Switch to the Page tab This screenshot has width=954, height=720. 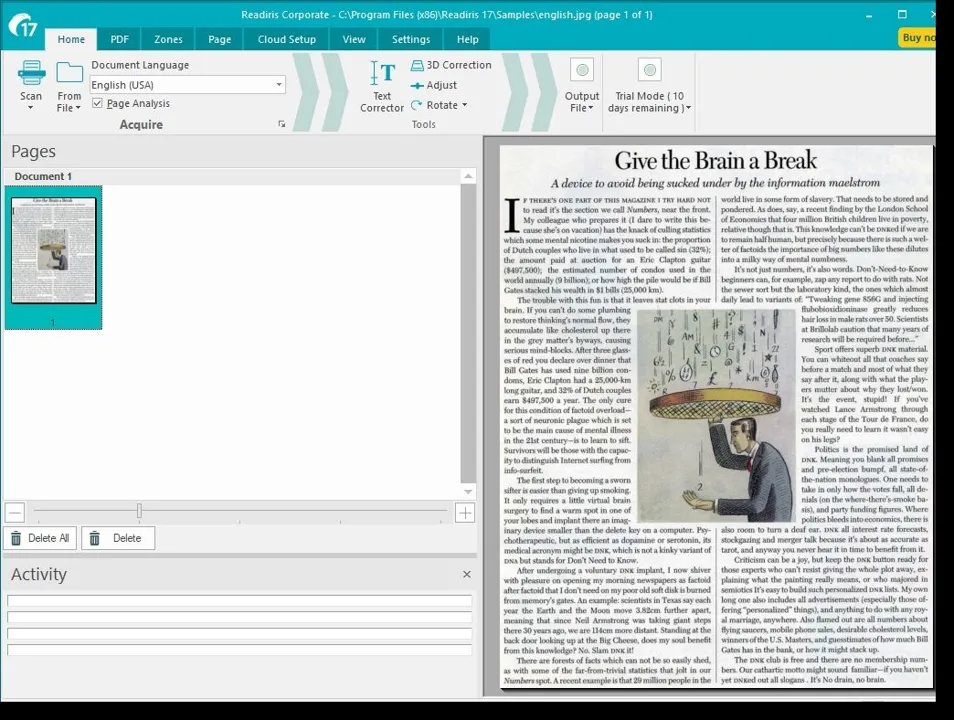219,39
